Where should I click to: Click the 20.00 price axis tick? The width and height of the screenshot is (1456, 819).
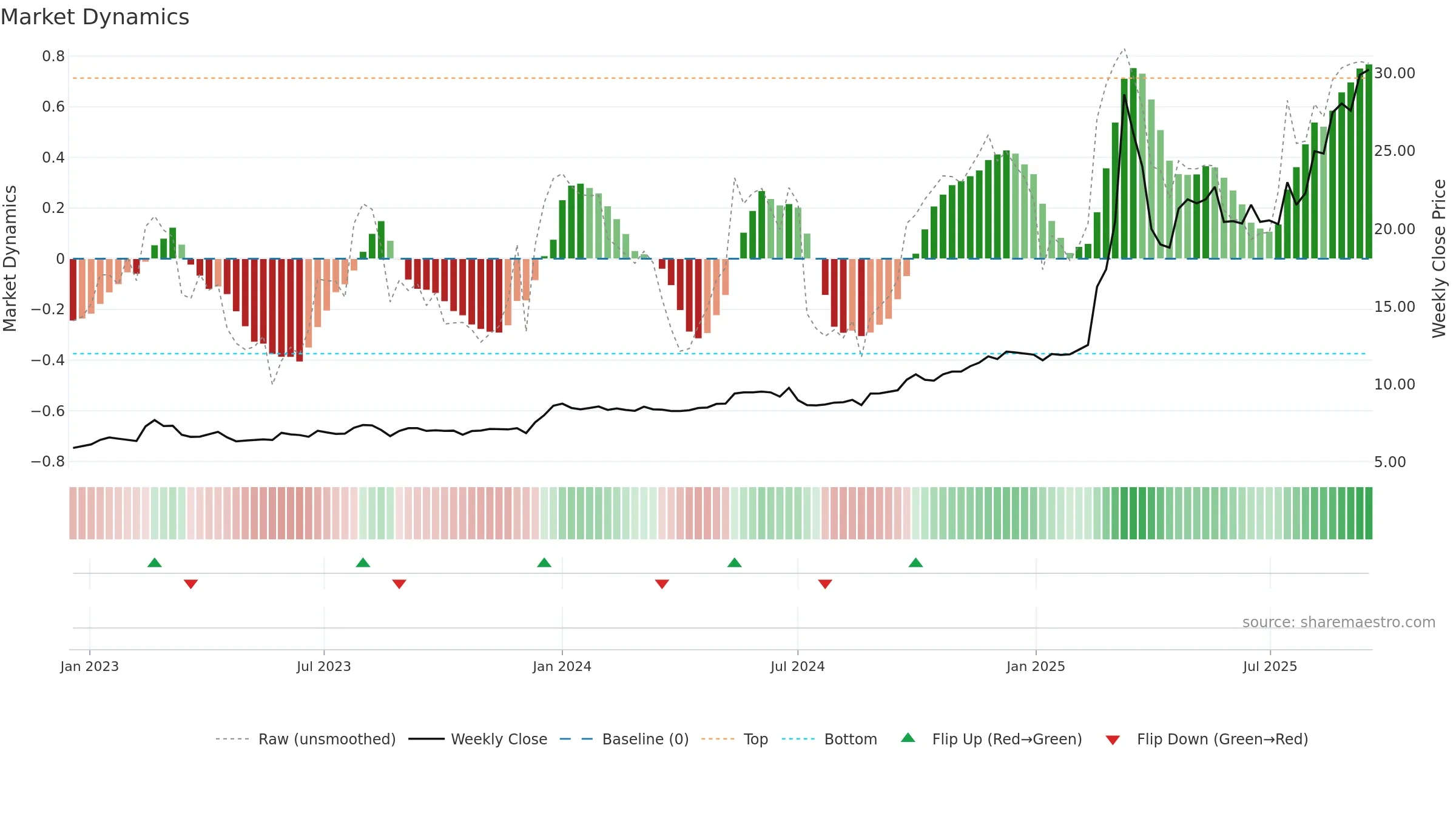click(x=1395, y=229)
